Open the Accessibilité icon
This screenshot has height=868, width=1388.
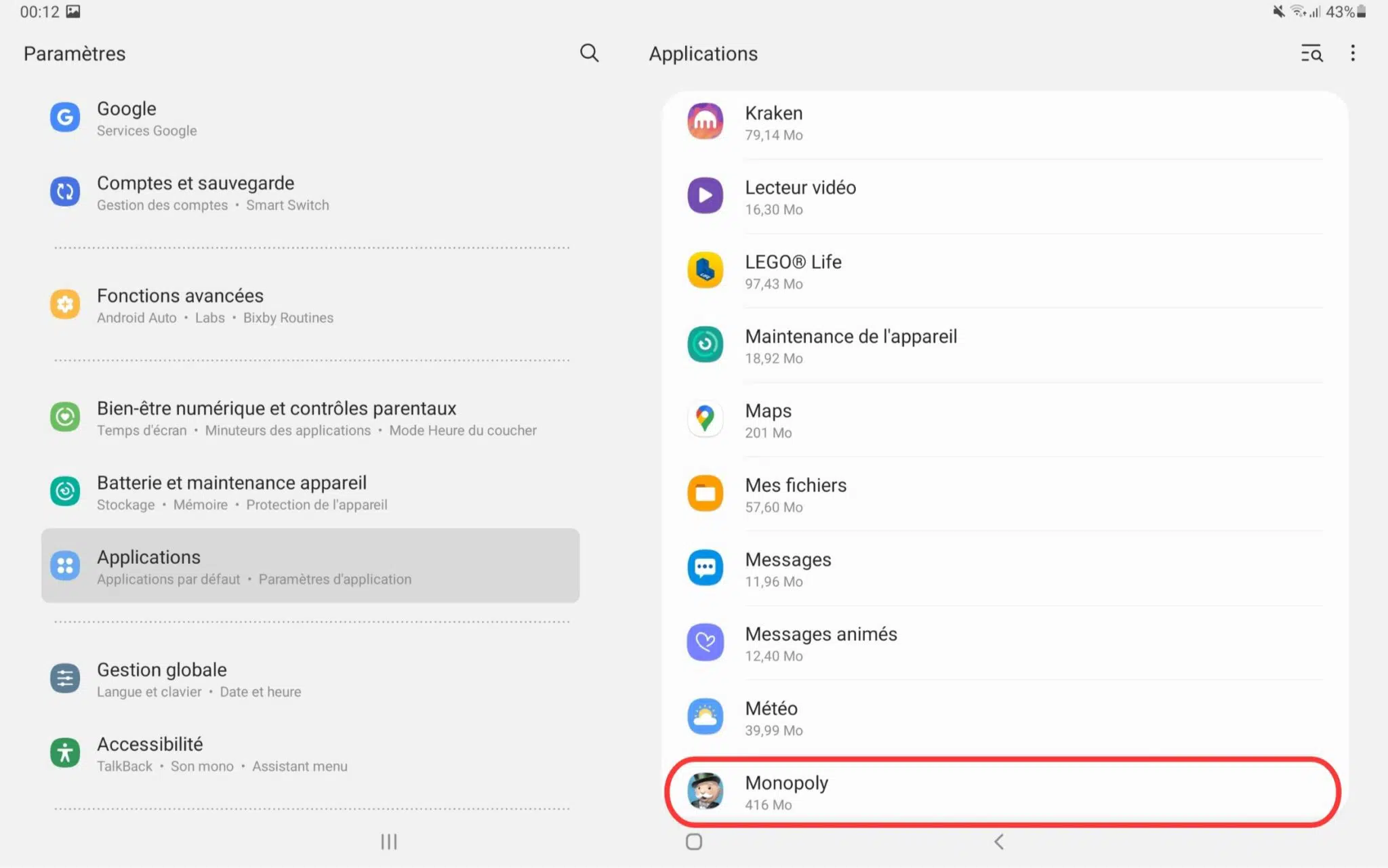(65, 753)
